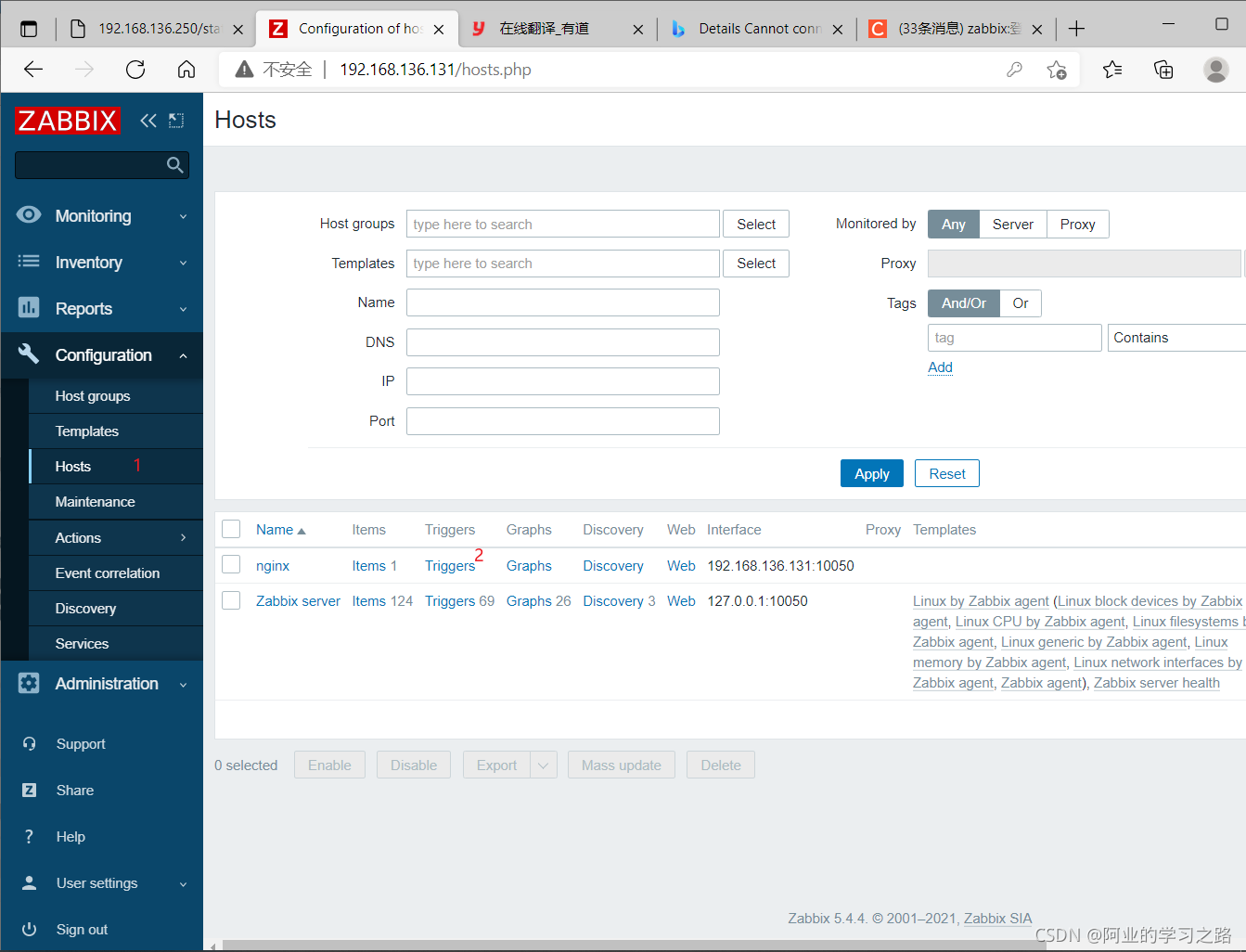Expand the Monitoring menu section

click(x=183, y=216)
